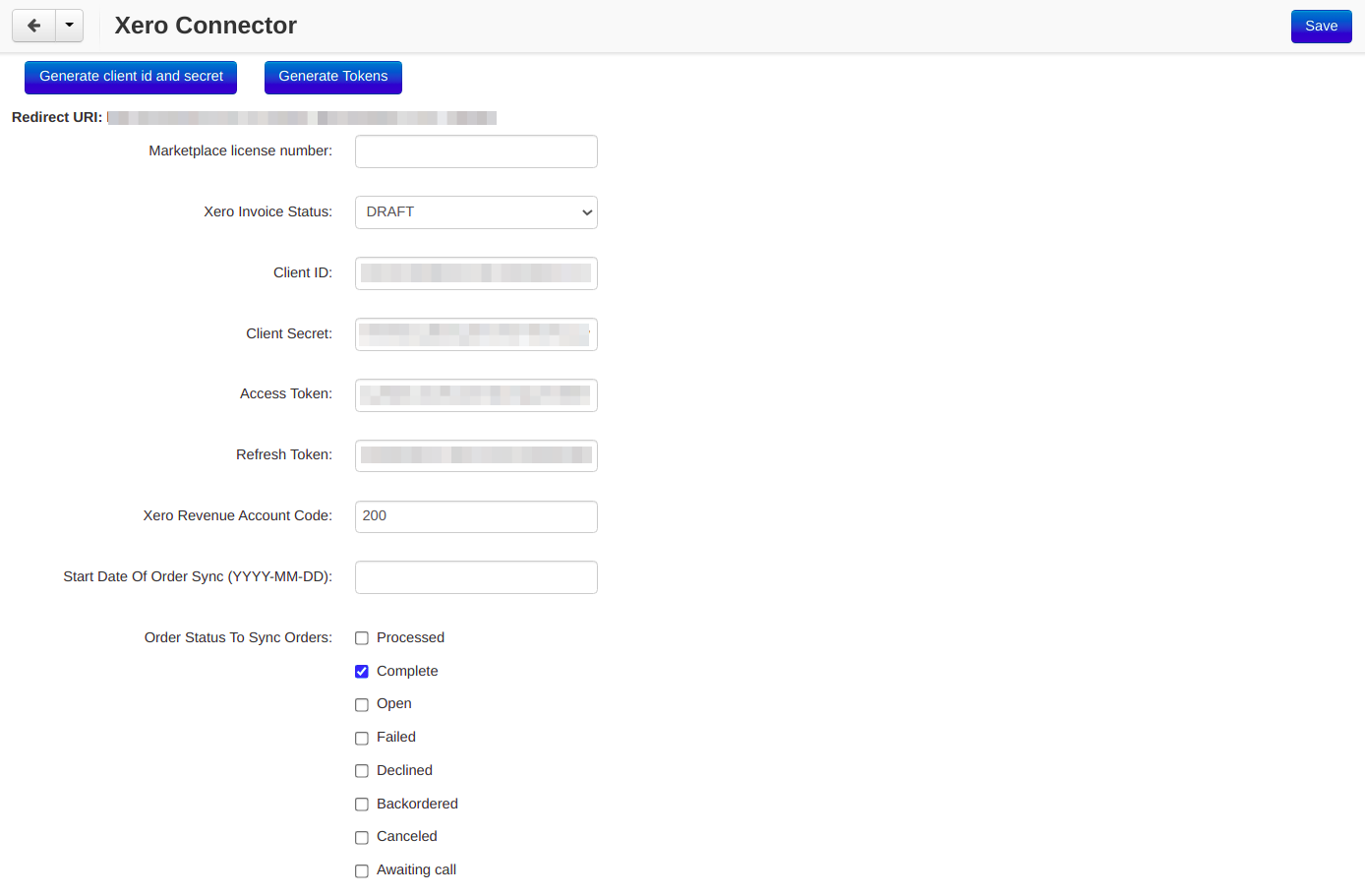The image size is (1365, 896).
Task: Open the Xero Invoice Status dropdown
Action: (x=476, y=212)
